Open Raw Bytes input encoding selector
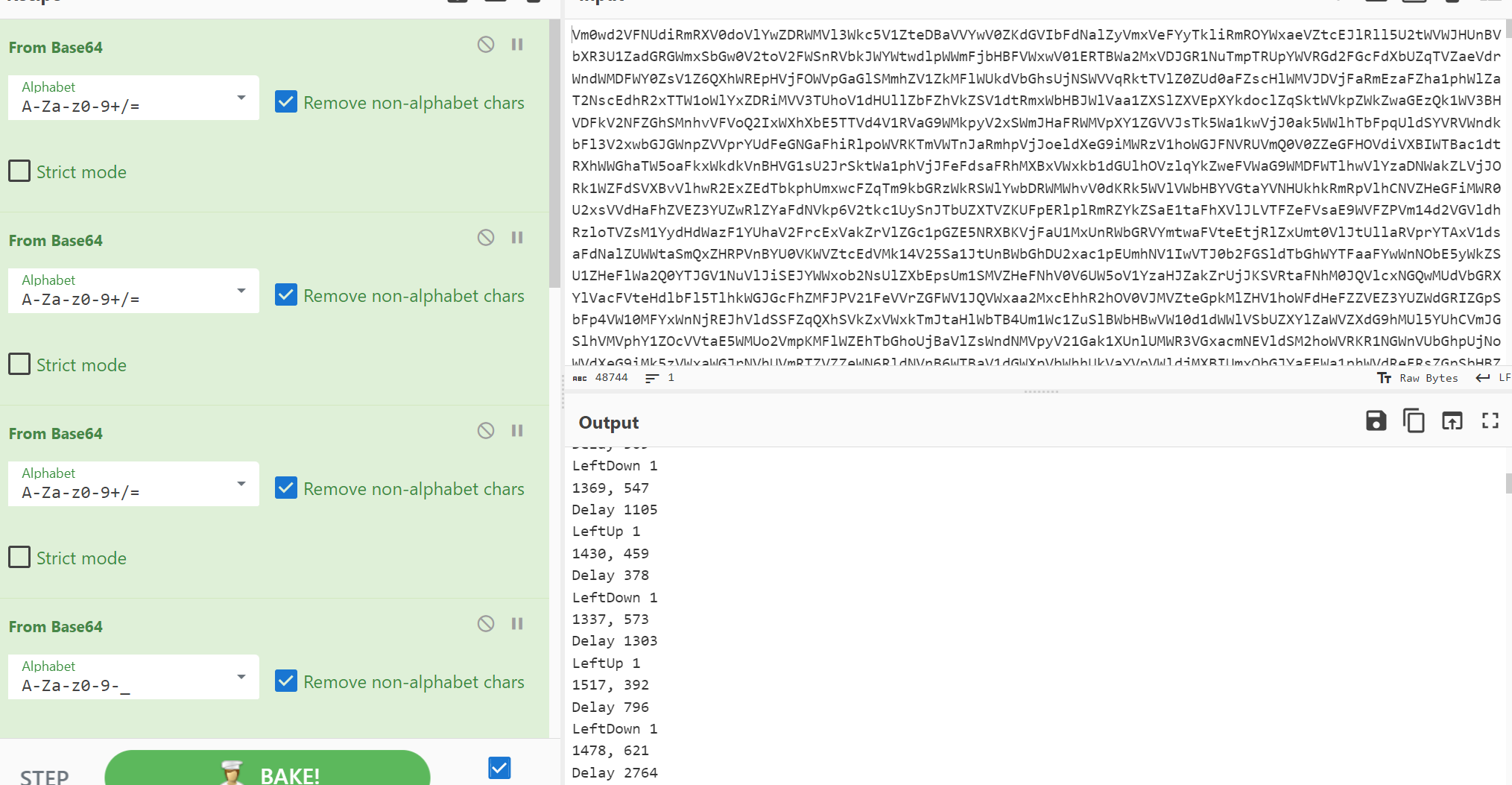This screenshot has width=1512, height=785. pyautogui.click(x=1417, y=378)
